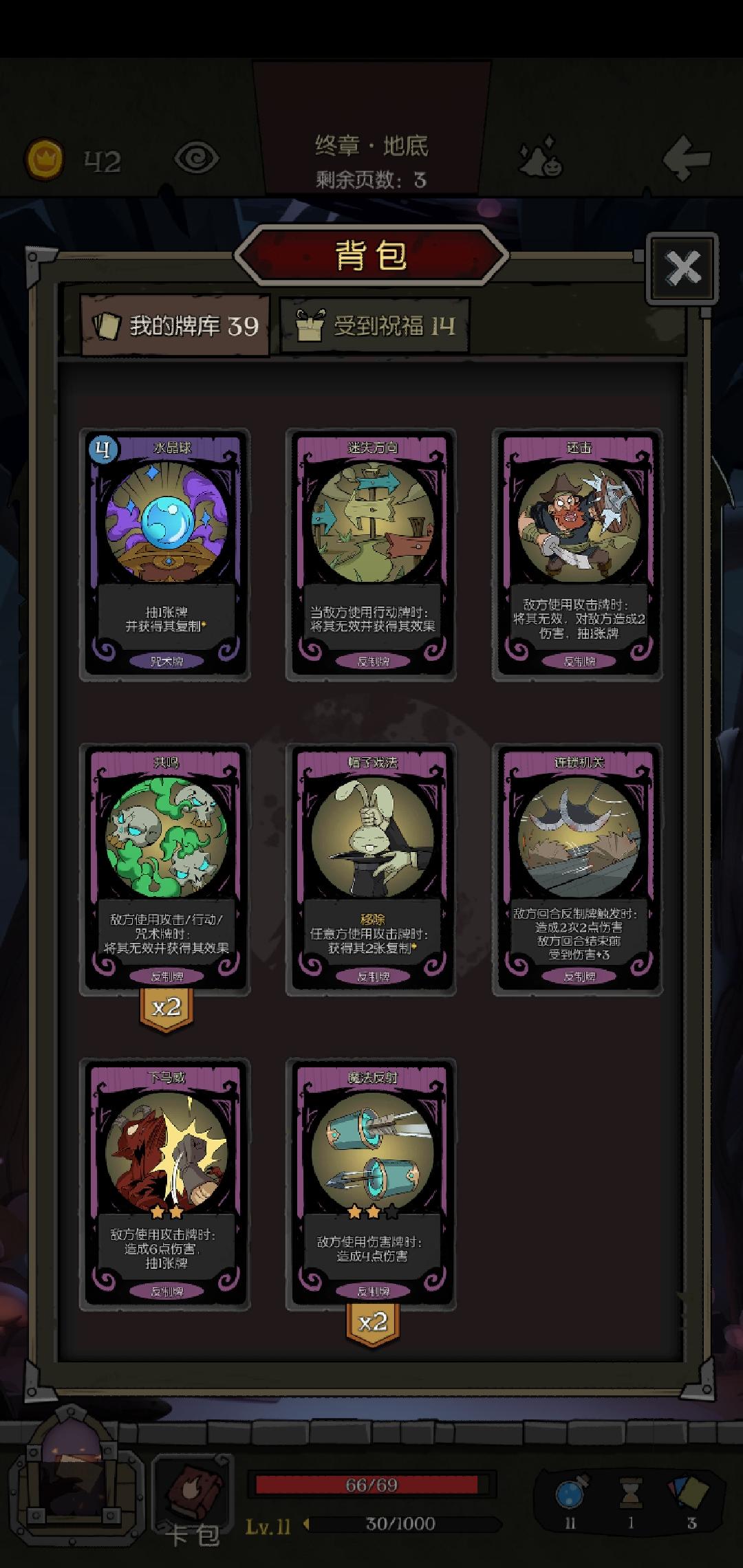Tap the back arrow icon

686,158
